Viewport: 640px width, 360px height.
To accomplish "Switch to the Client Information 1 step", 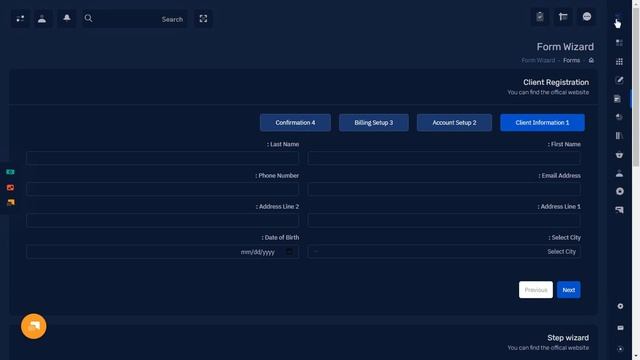I will pos(542,122).
